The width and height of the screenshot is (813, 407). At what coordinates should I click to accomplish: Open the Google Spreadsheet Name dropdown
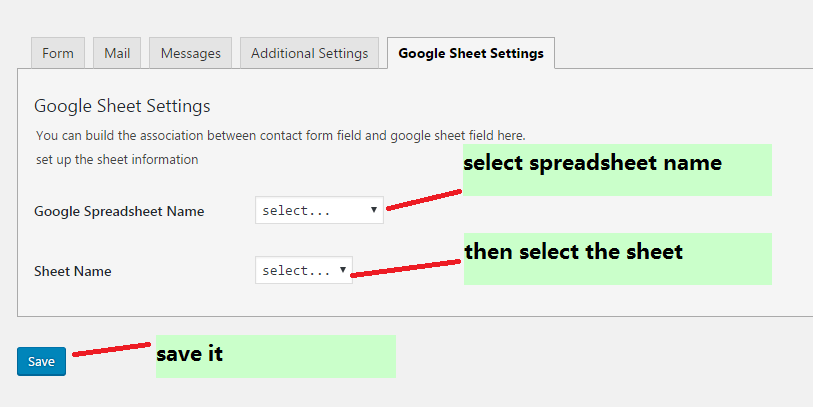click(319, 211)
